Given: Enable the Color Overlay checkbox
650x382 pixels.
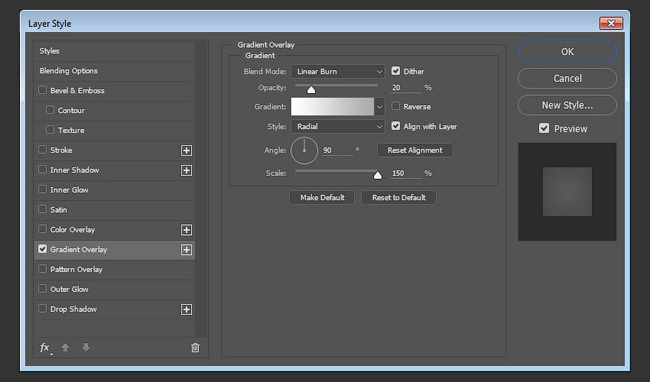Looking at the screenshot, I should coord(42,229).
